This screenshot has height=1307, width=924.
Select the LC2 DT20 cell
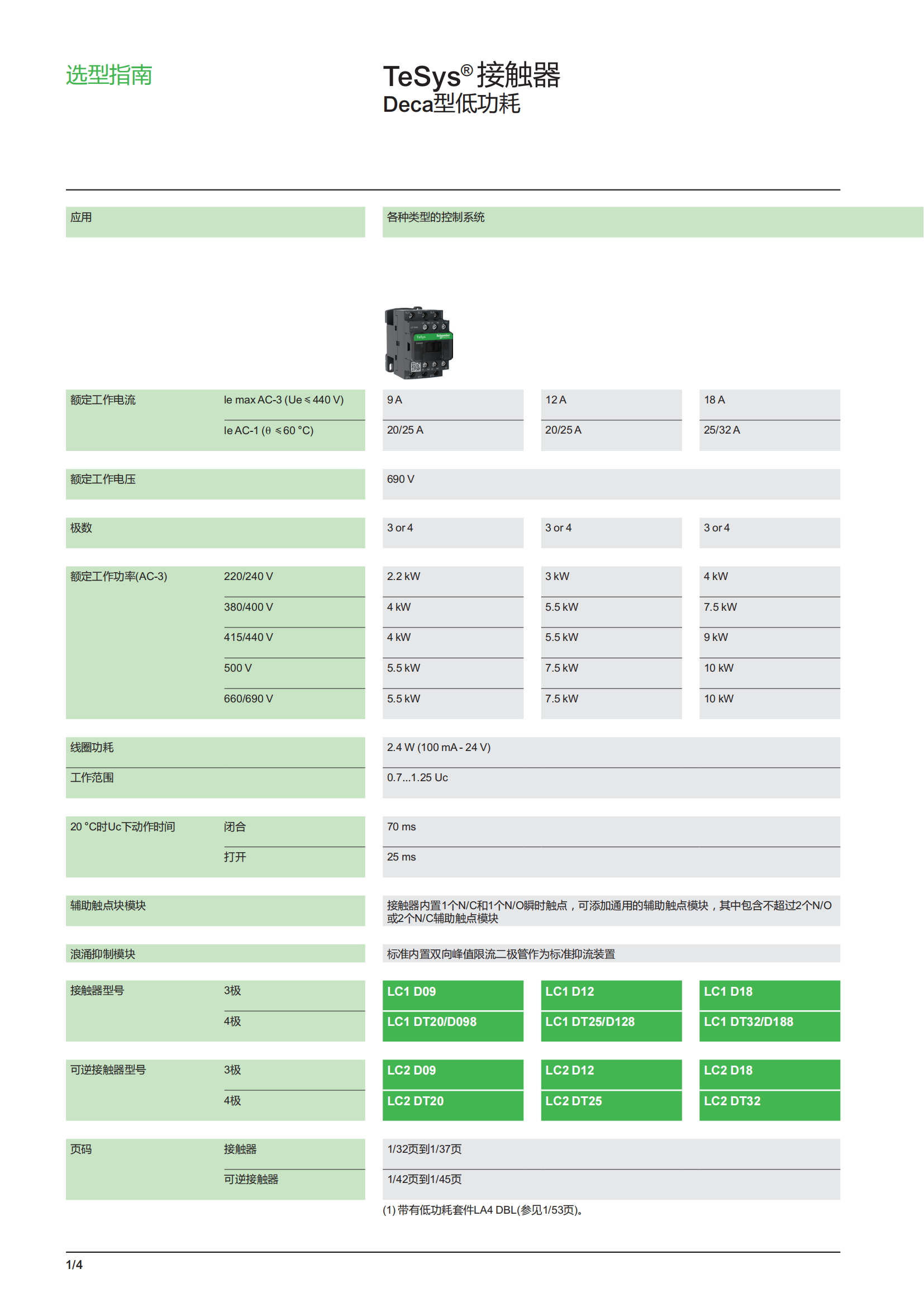tap(453, 1105)
